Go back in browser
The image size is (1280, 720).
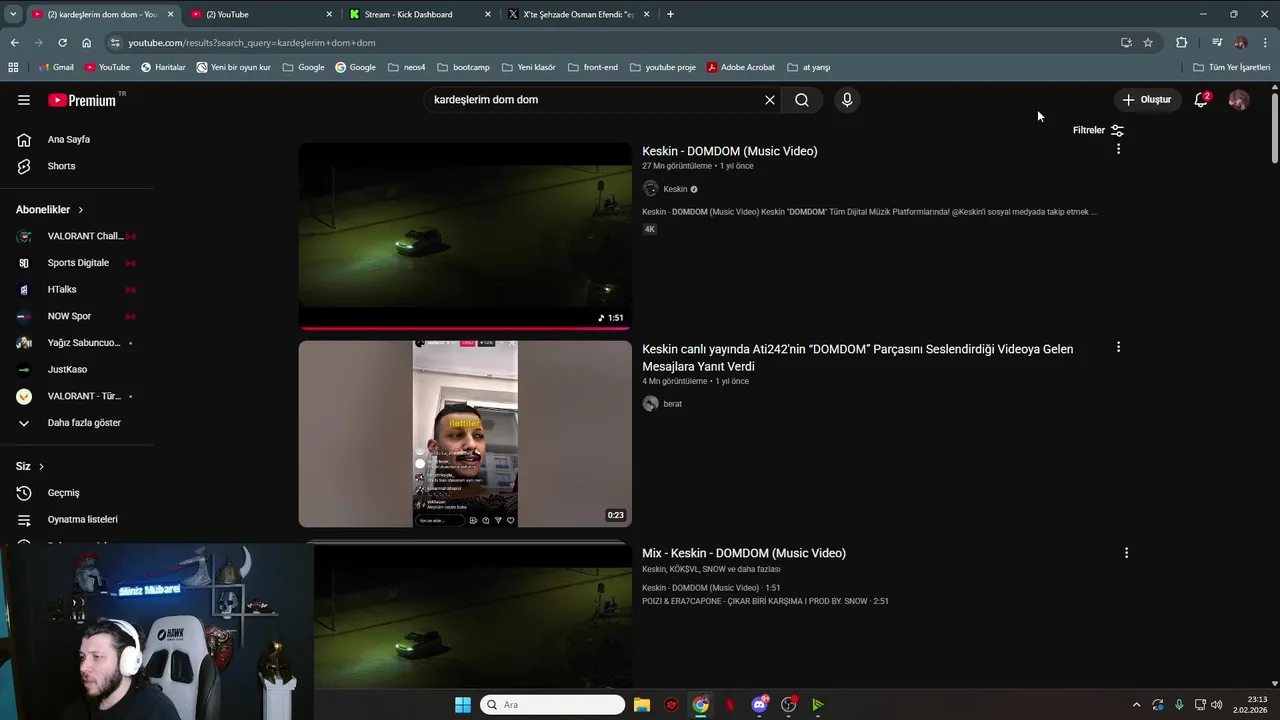(x=14, y=43)
